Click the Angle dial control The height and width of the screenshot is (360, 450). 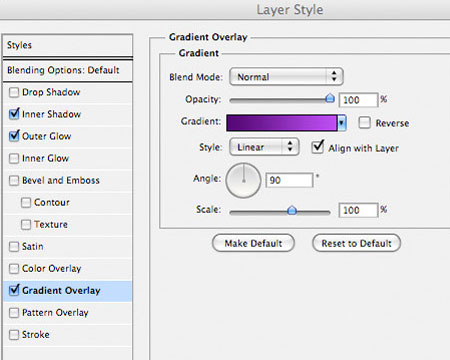point(243,180)
